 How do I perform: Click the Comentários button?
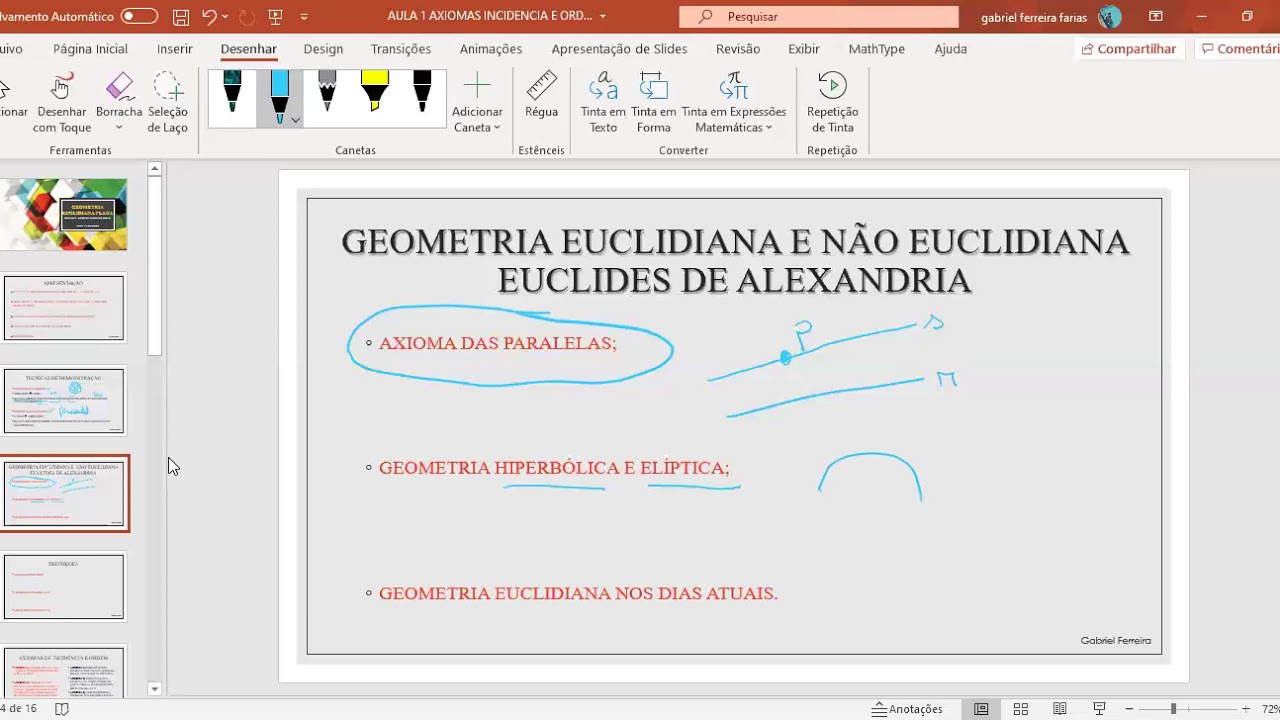[x=1239, y=49]
